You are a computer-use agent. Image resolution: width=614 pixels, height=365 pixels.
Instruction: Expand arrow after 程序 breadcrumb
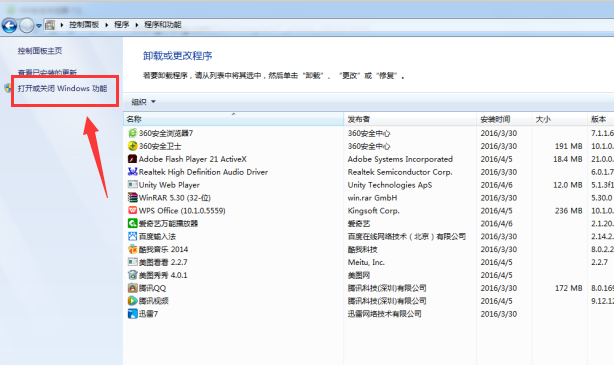point(137,25)
